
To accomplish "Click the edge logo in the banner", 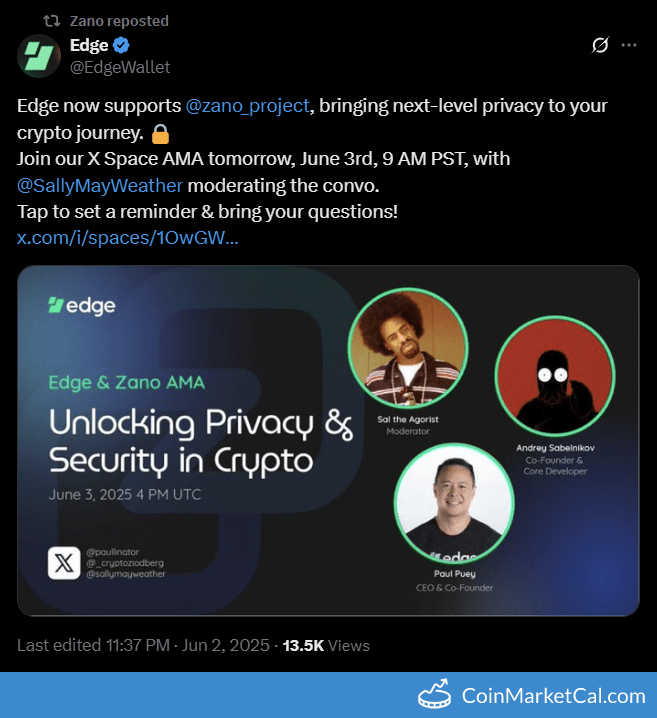I will (82, 306).
